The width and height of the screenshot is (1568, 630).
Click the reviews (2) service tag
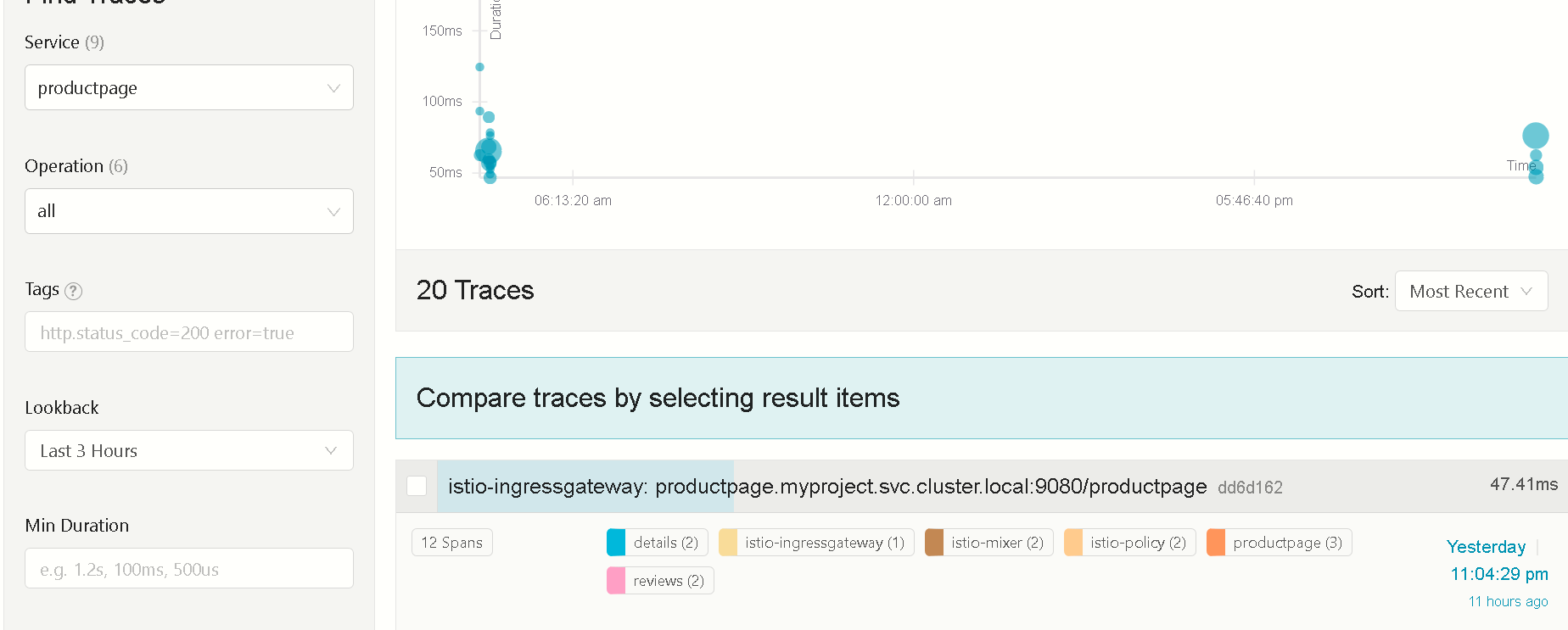tap(661, 581)
